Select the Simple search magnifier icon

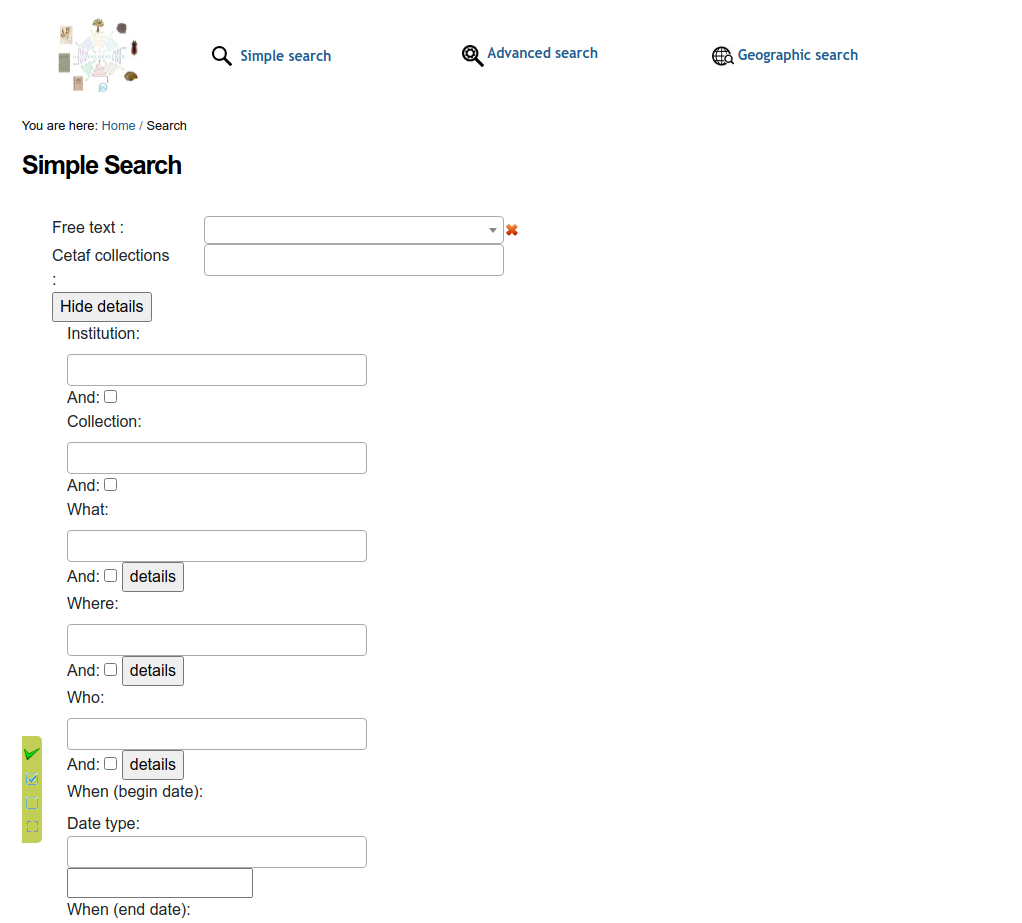tap(221, 56)
